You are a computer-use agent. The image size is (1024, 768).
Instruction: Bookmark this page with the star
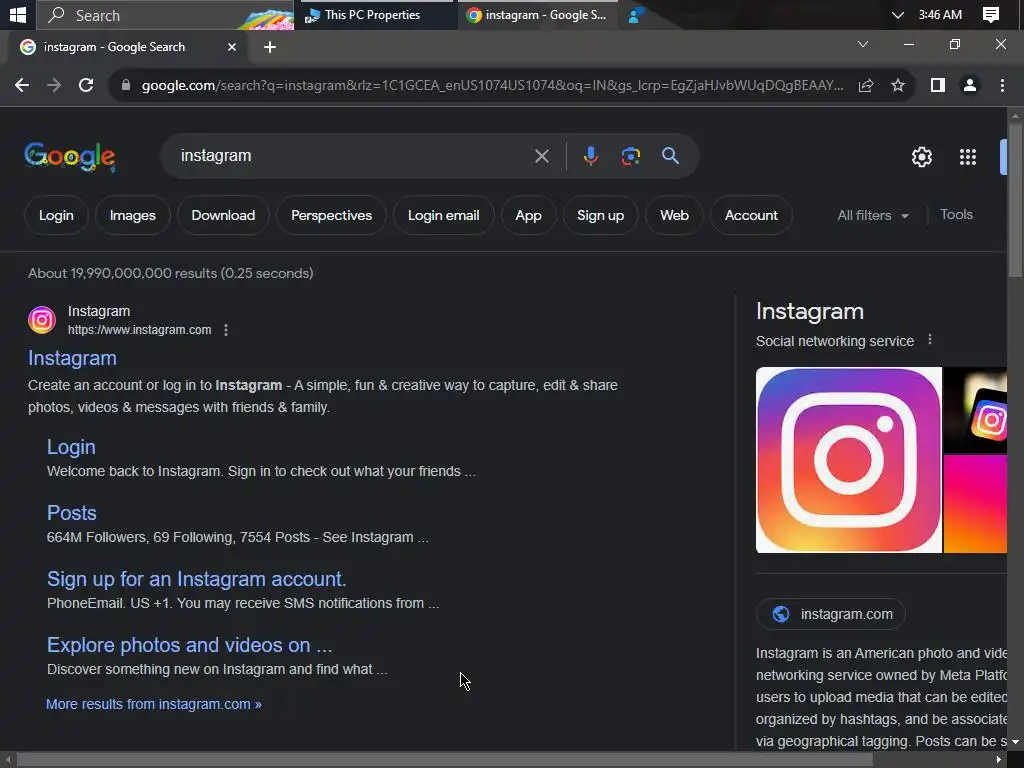(x=898, y=86)
